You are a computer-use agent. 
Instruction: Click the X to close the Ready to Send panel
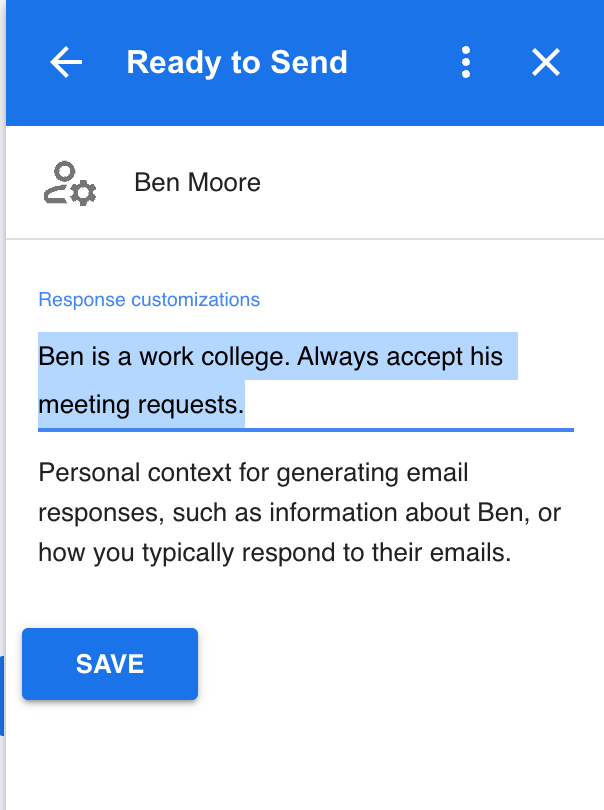click(x=546, y=62)
